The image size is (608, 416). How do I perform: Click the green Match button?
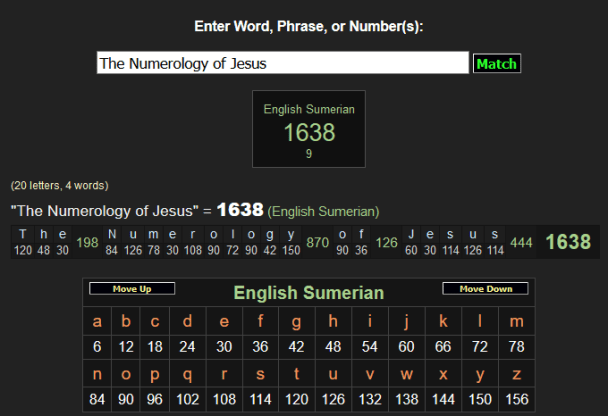497,64
